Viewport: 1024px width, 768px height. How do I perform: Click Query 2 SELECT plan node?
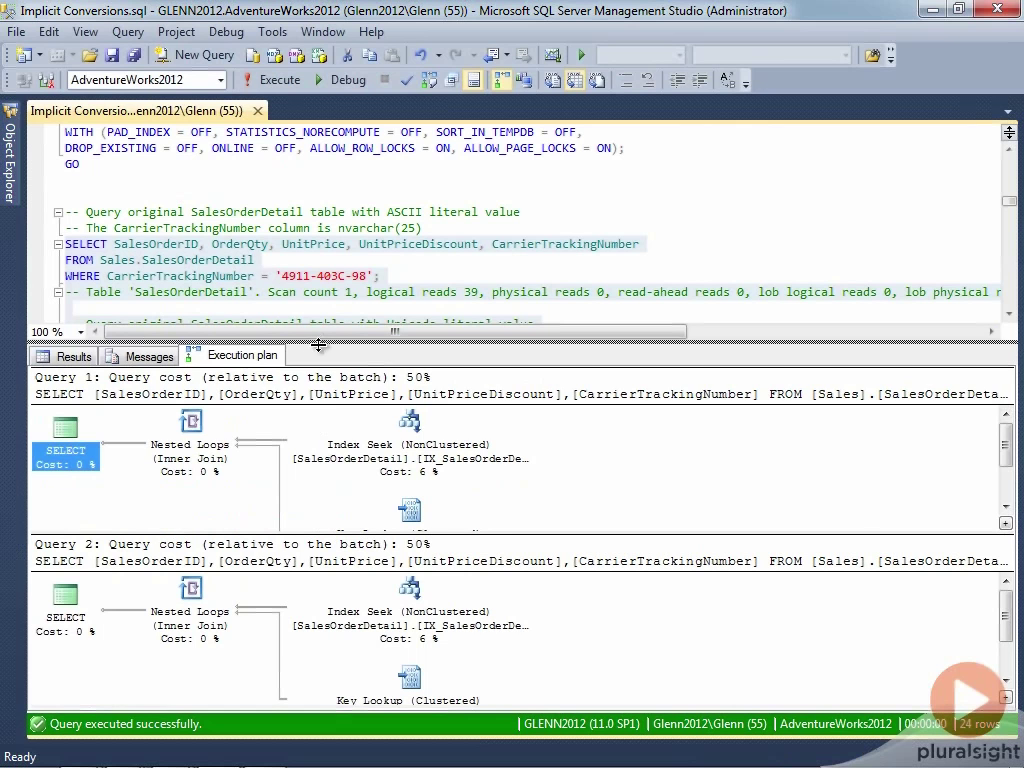[x=65, y=610]
